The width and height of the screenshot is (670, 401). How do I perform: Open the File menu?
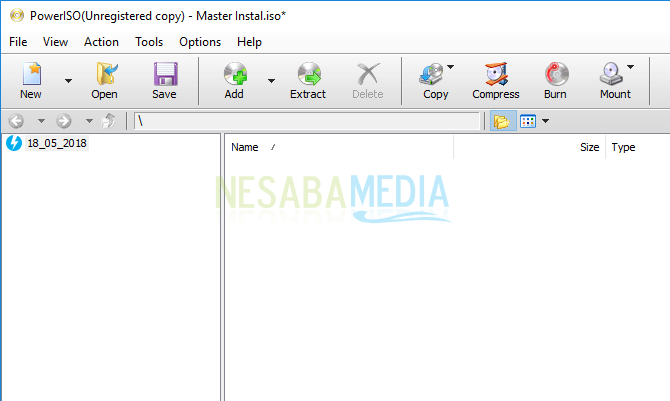pos(18,42)
